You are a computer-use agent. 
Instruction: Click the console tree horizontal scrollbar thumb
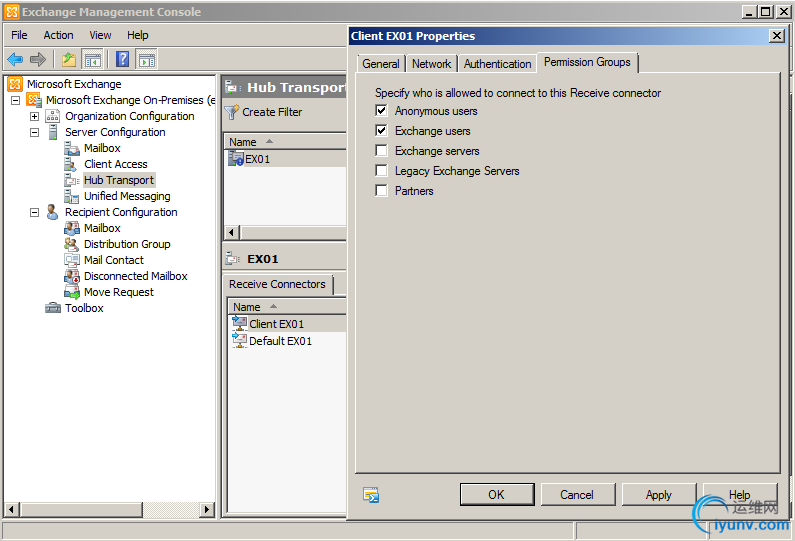[81, 509]
